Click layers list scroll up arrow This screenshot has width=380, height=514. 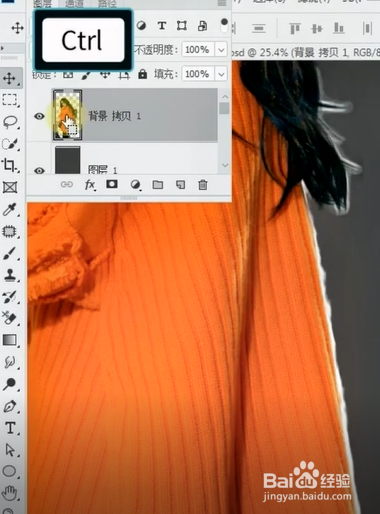coord(225,97)
